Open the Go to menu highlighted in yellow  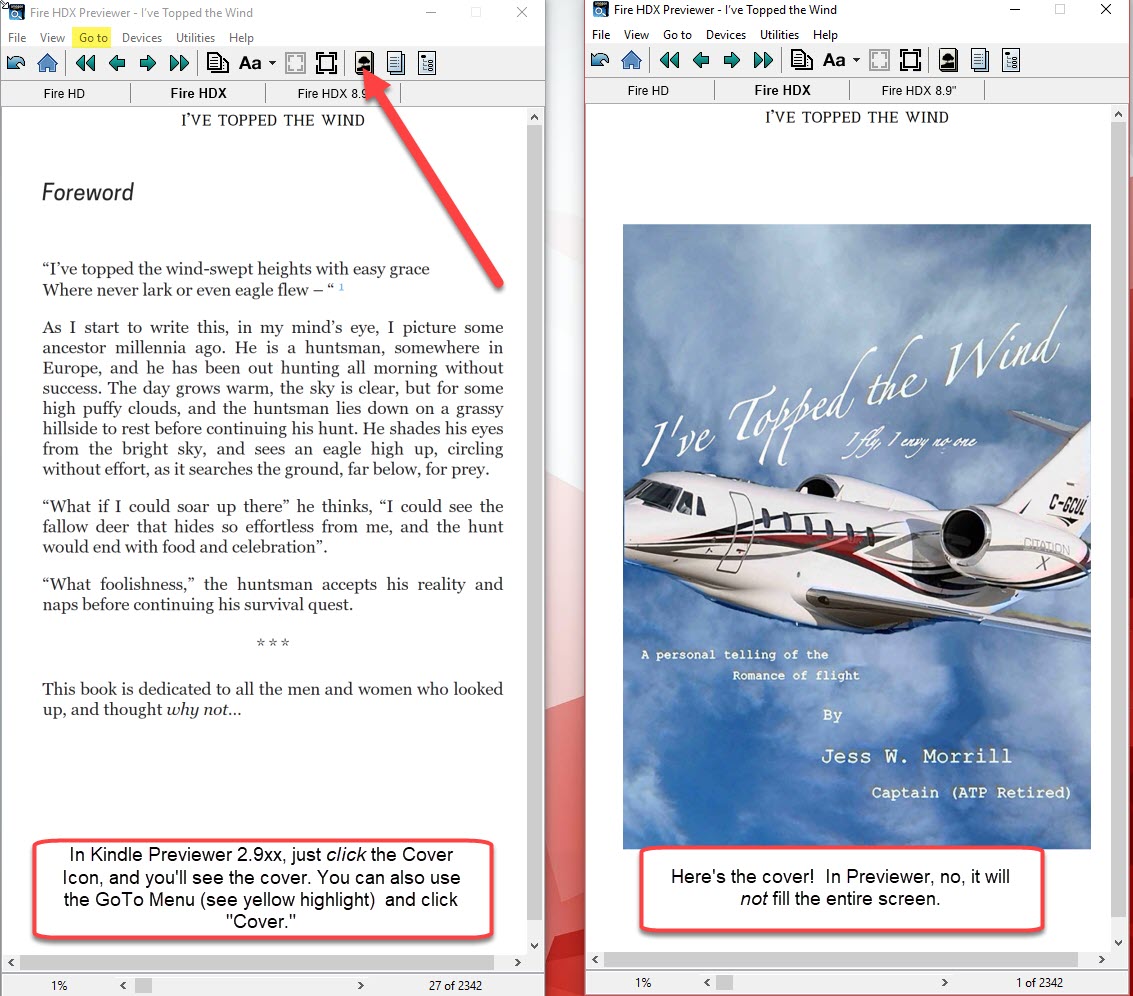[x=92, y=38]
